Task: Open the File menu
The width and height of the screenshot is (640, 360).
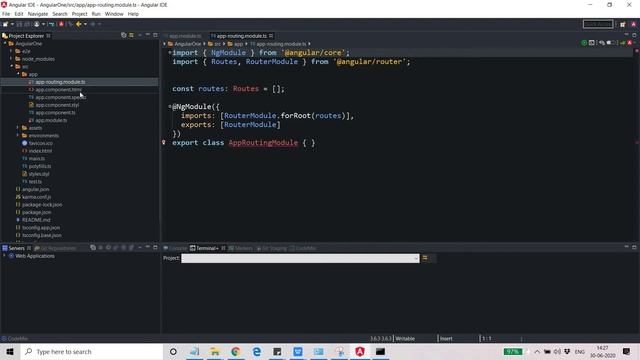Action: (6, 14)
